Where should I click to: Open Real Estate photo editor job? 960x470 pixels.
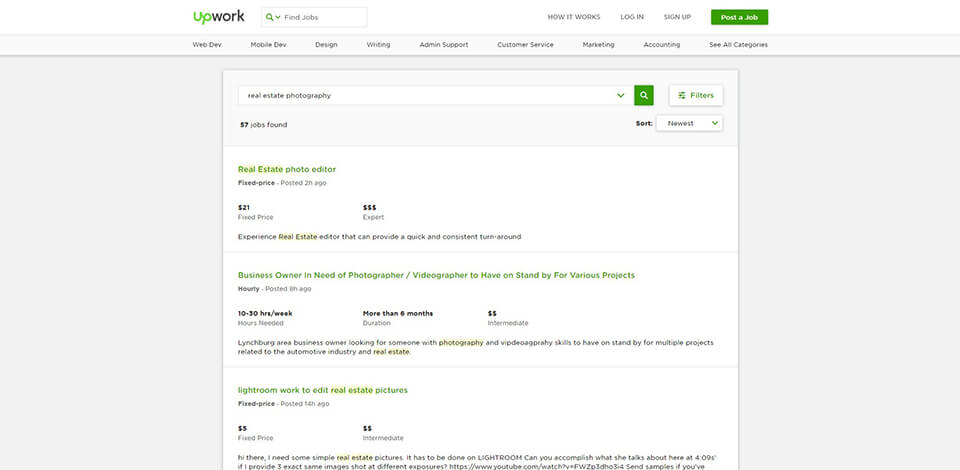click(x=287, y=170)
